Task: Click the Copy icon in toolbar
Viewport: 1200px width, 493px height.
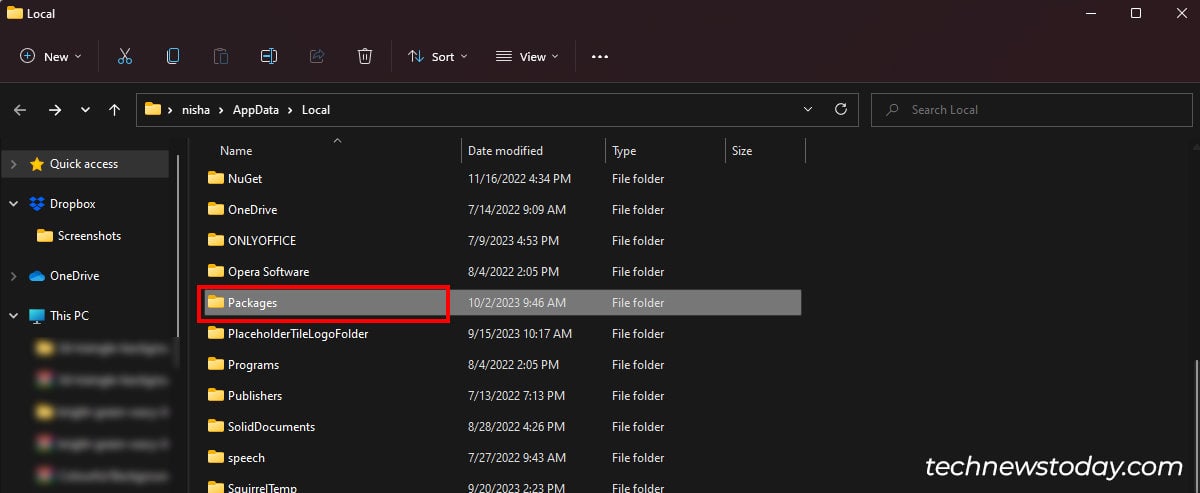Action: [173, 56]
